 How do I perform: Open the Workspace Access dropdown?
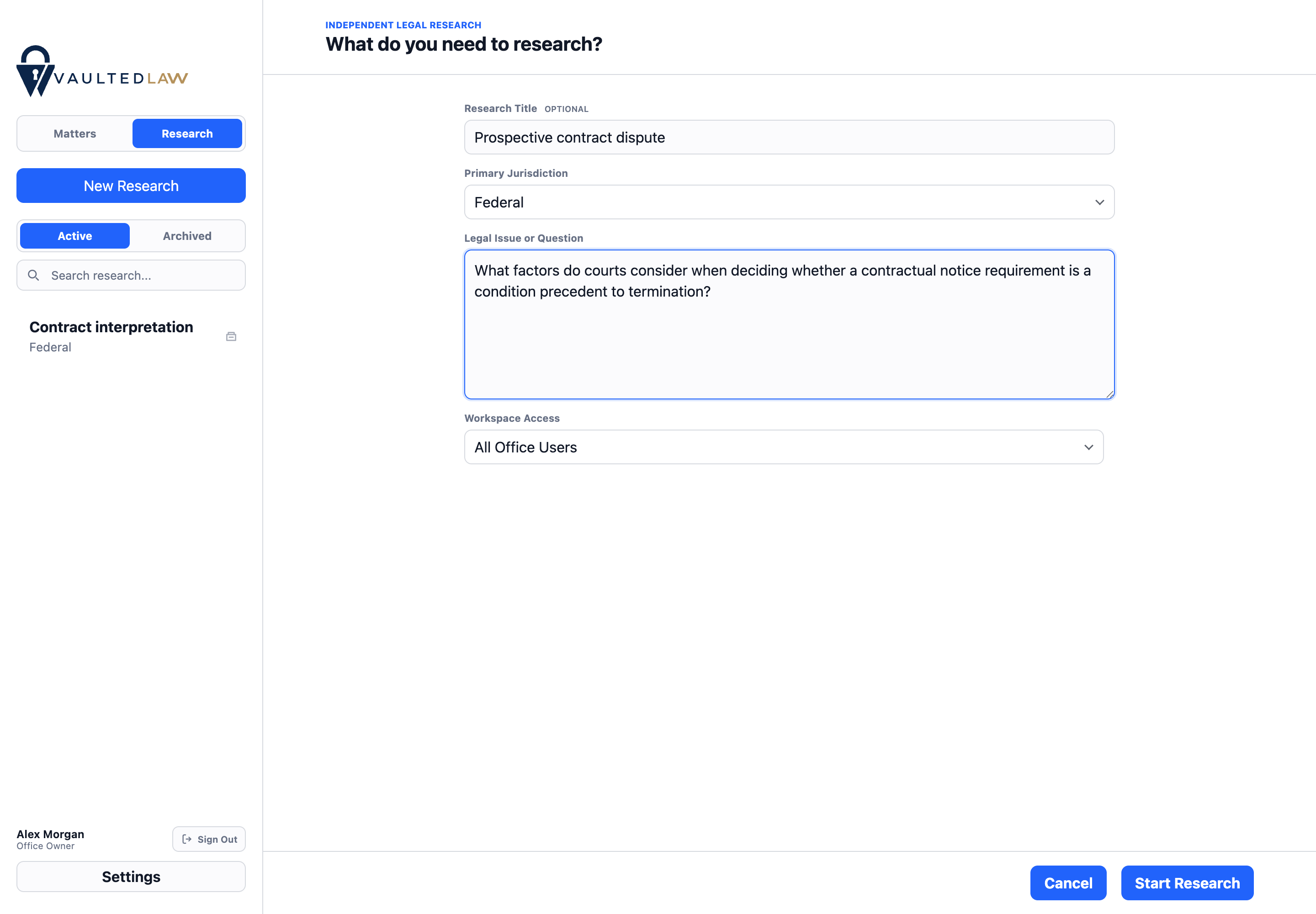tap(783, 447)
